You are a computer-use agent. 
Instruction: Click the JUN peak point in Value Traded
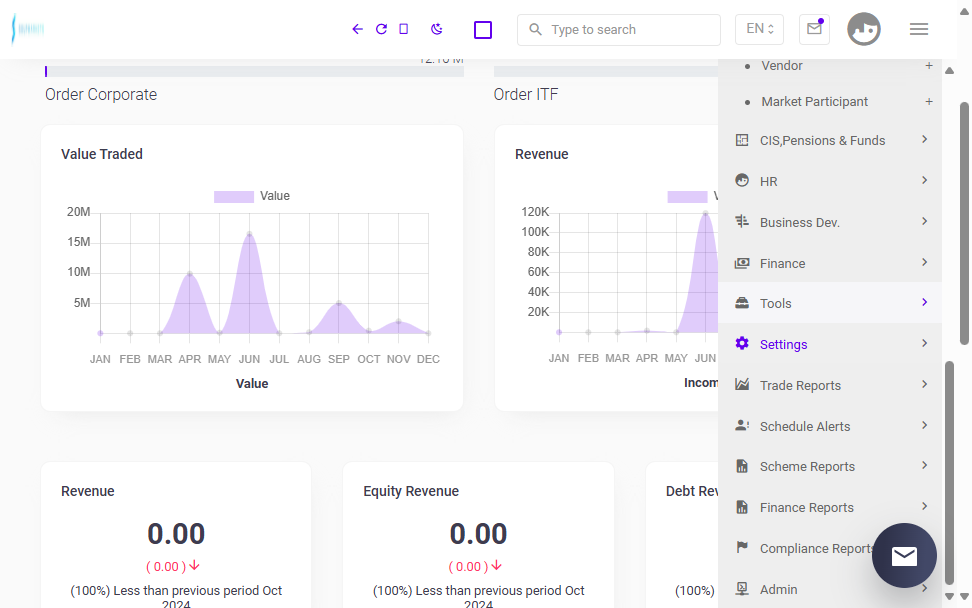point(249,234)
